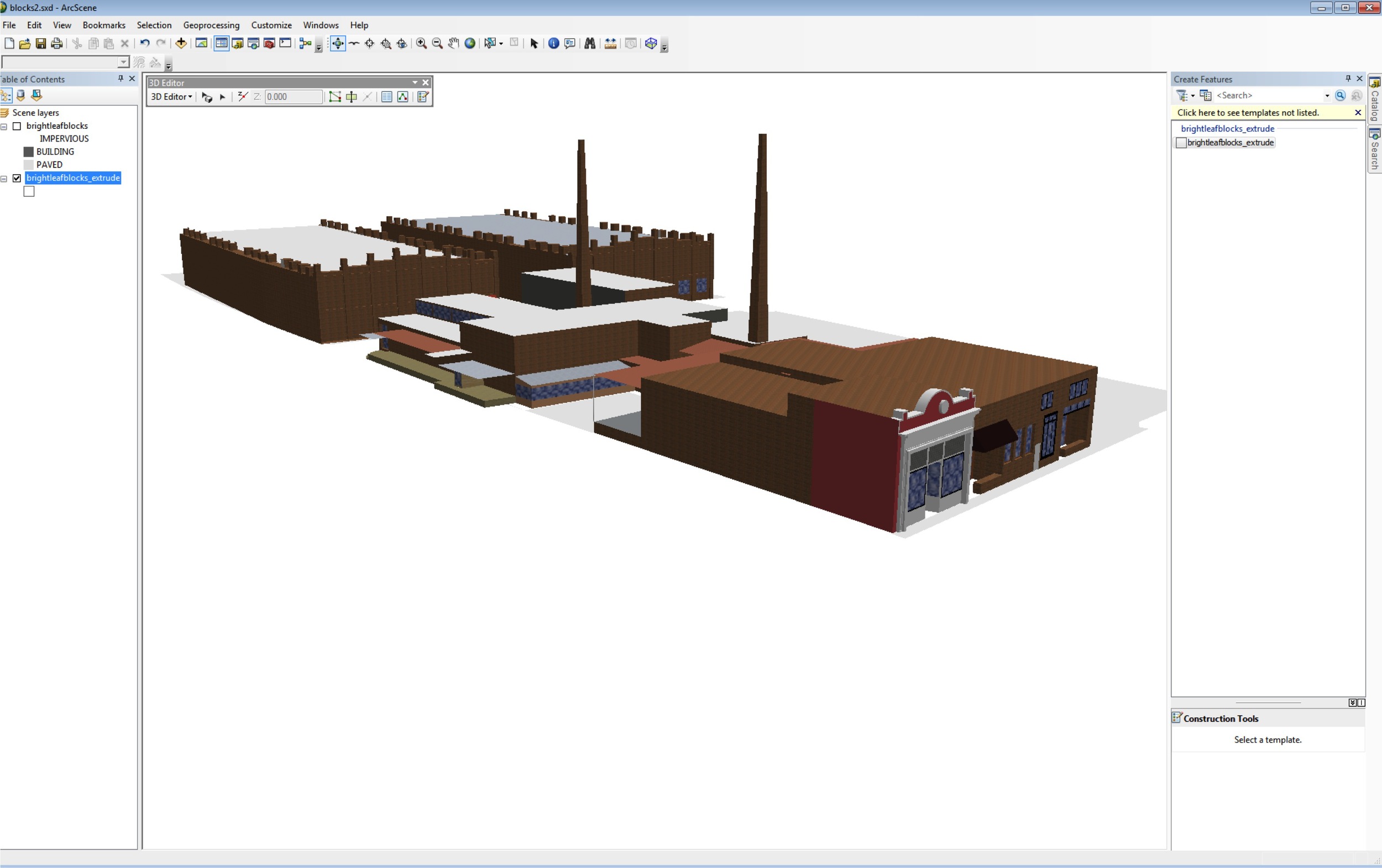Click the template search magnifier button
The image size is (1382, 868).
(x=1340, y=96)
